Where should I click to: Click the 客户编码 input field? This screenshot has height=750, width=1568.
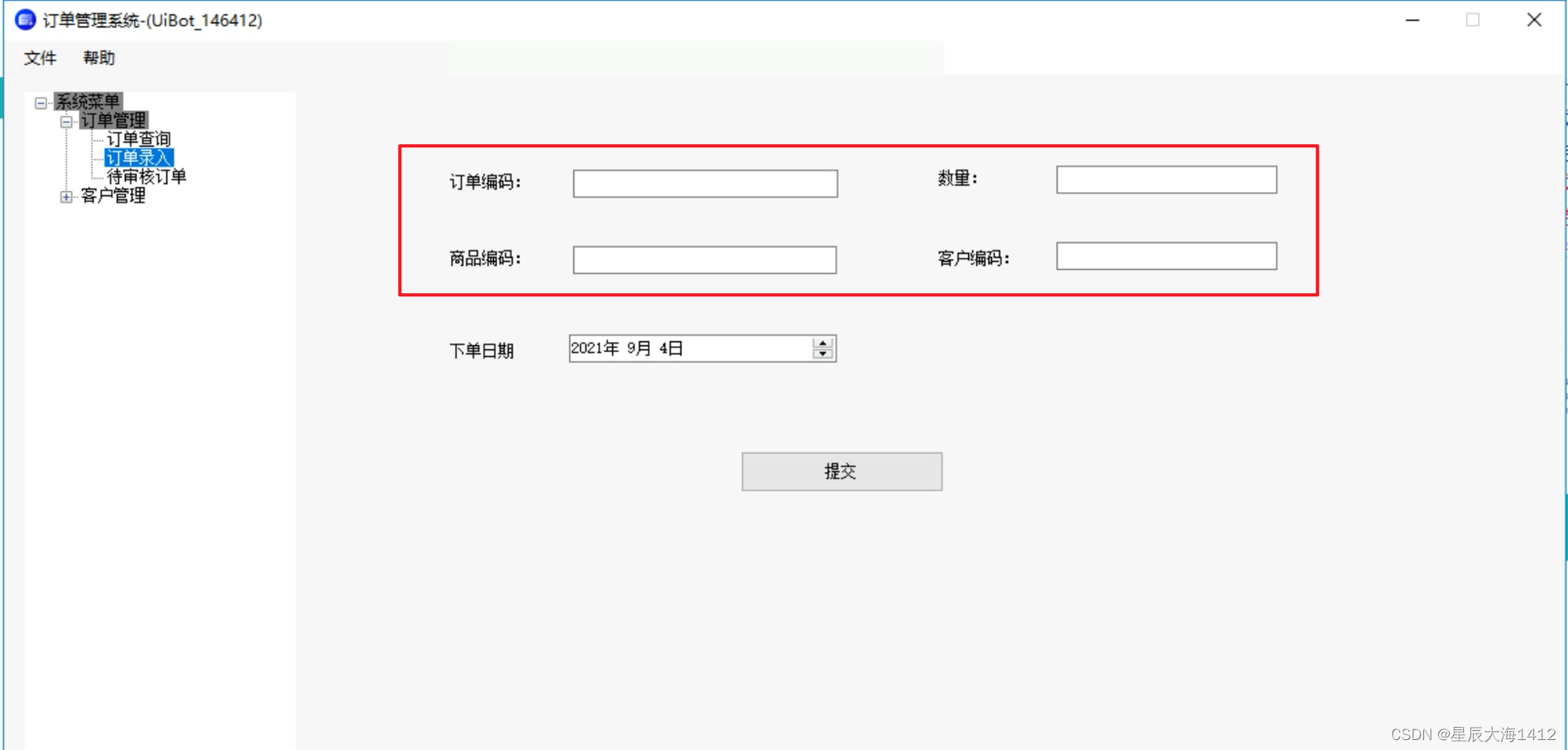coord(1165,256)
